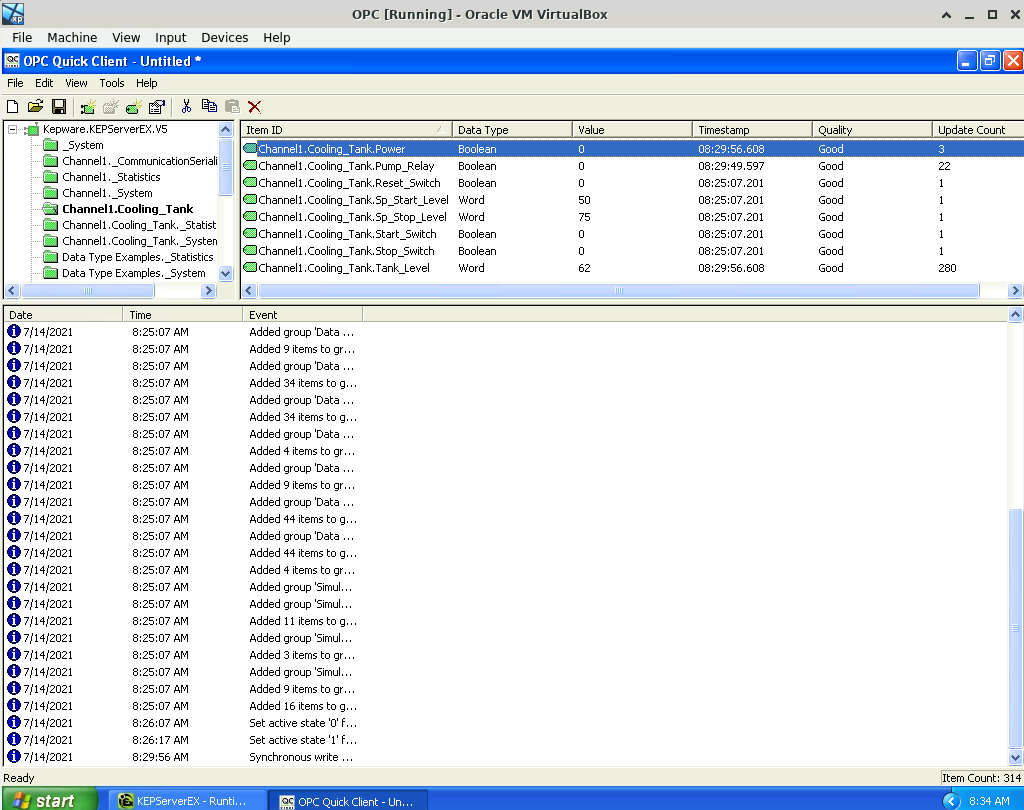
Task: Click the New Item toolbar icon
Action: point(134,106)
